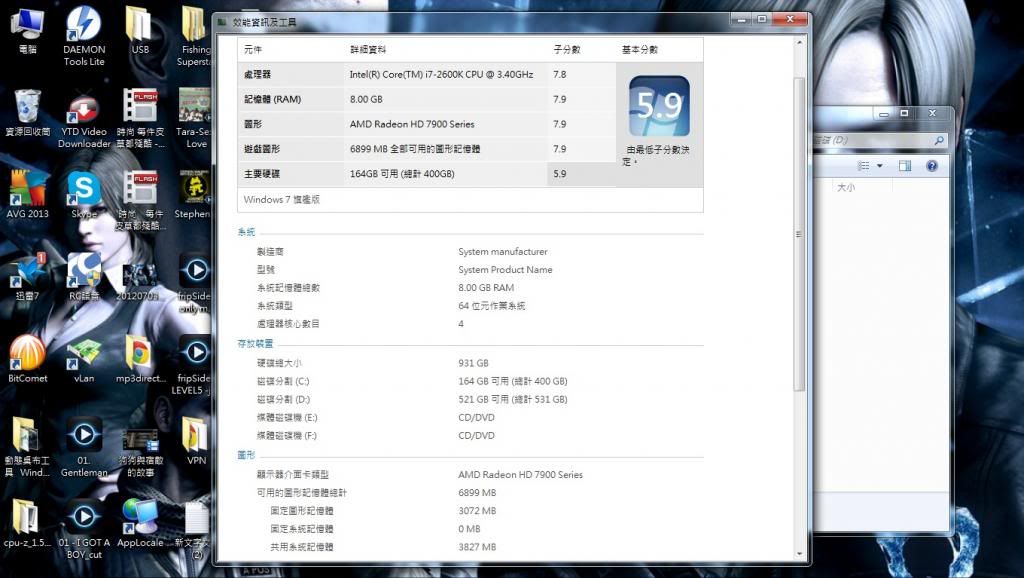Launch YTD Video Downloader shortcut
The width and height of the screenshot is (1024, 578).
coord(84,108)
